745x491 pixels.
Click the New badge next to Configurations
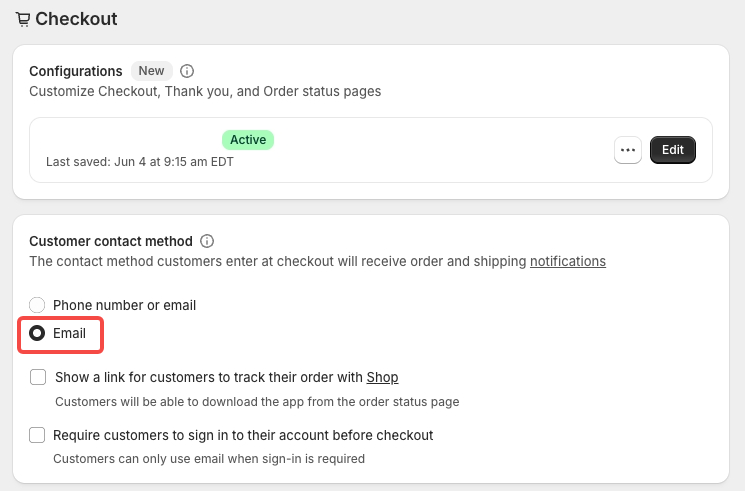tap(151, 71)
